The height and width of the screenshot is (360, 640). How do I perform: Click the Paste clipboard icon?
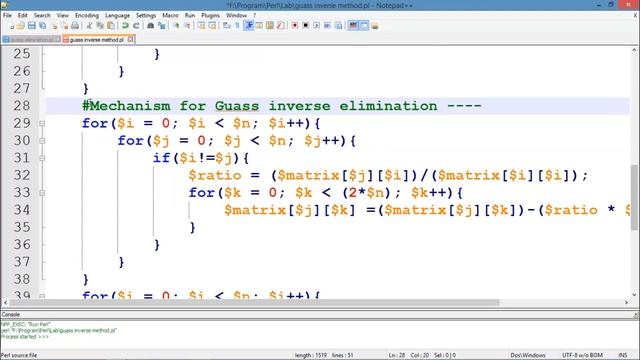click(x=111, y=26)
